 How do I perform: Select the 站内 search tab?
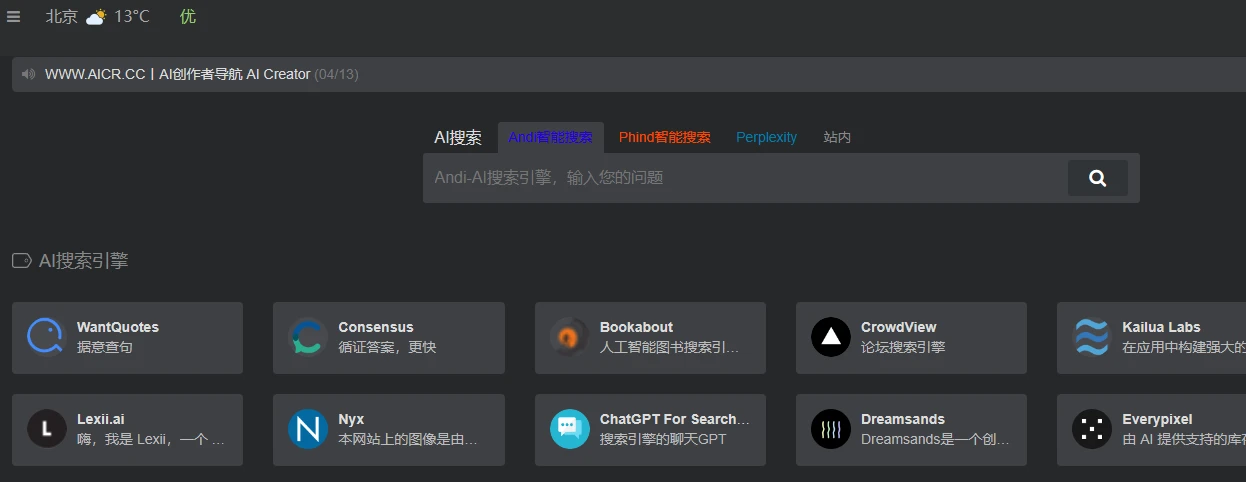[837, 138]
